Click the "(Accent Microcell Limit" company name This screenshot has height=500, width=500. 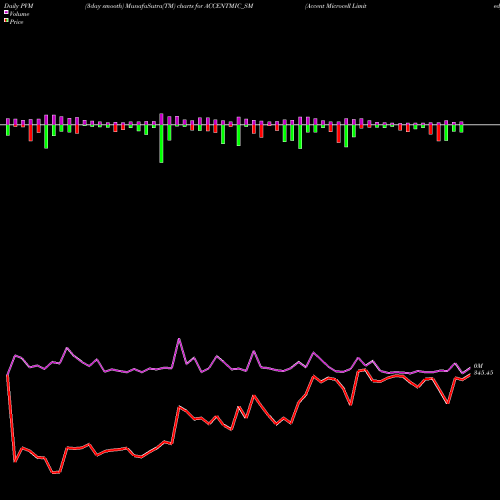tap(336, 6)
